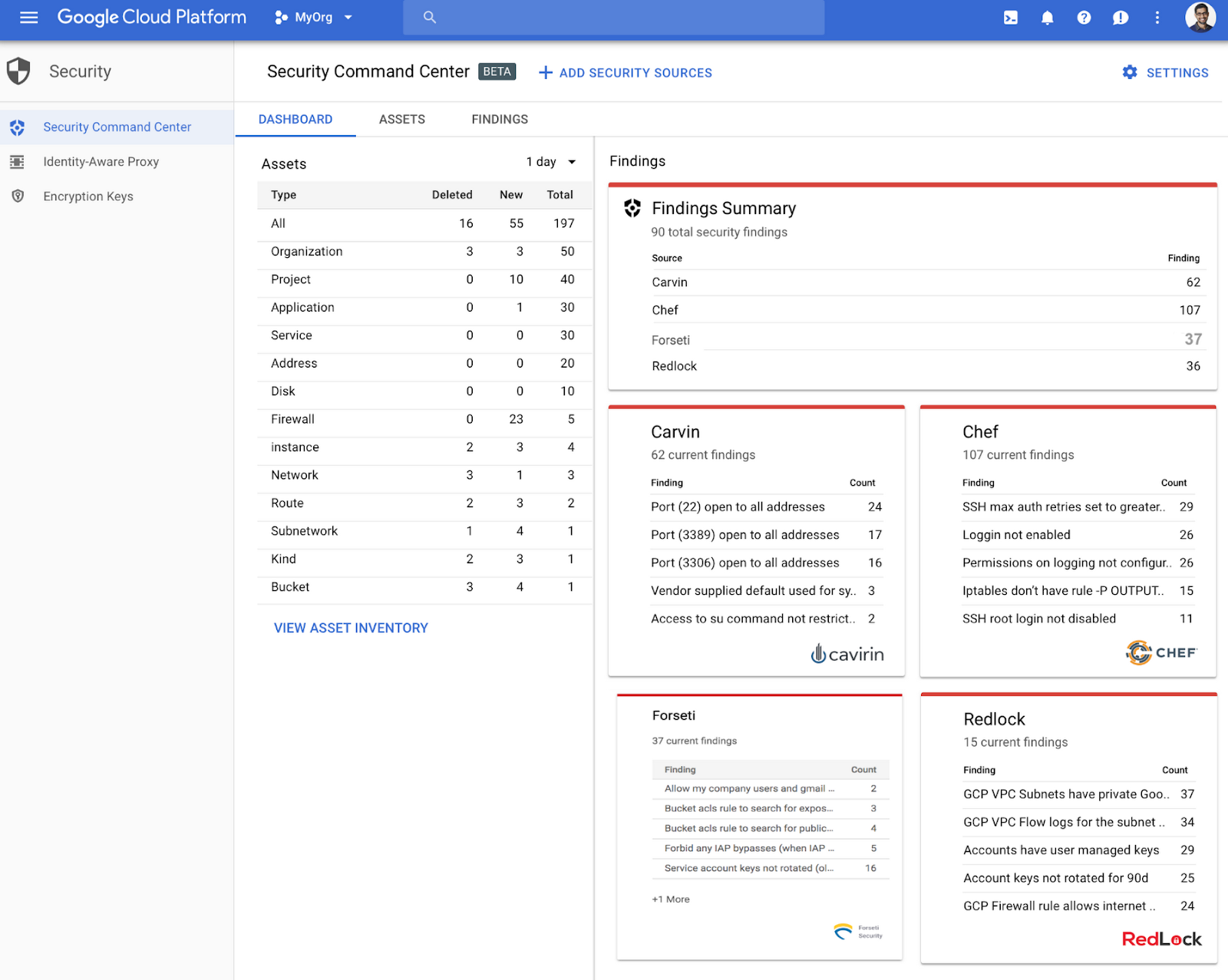
Task: Click the Identity-Aware Proxy sidebar icon
Action: (17, 162)
